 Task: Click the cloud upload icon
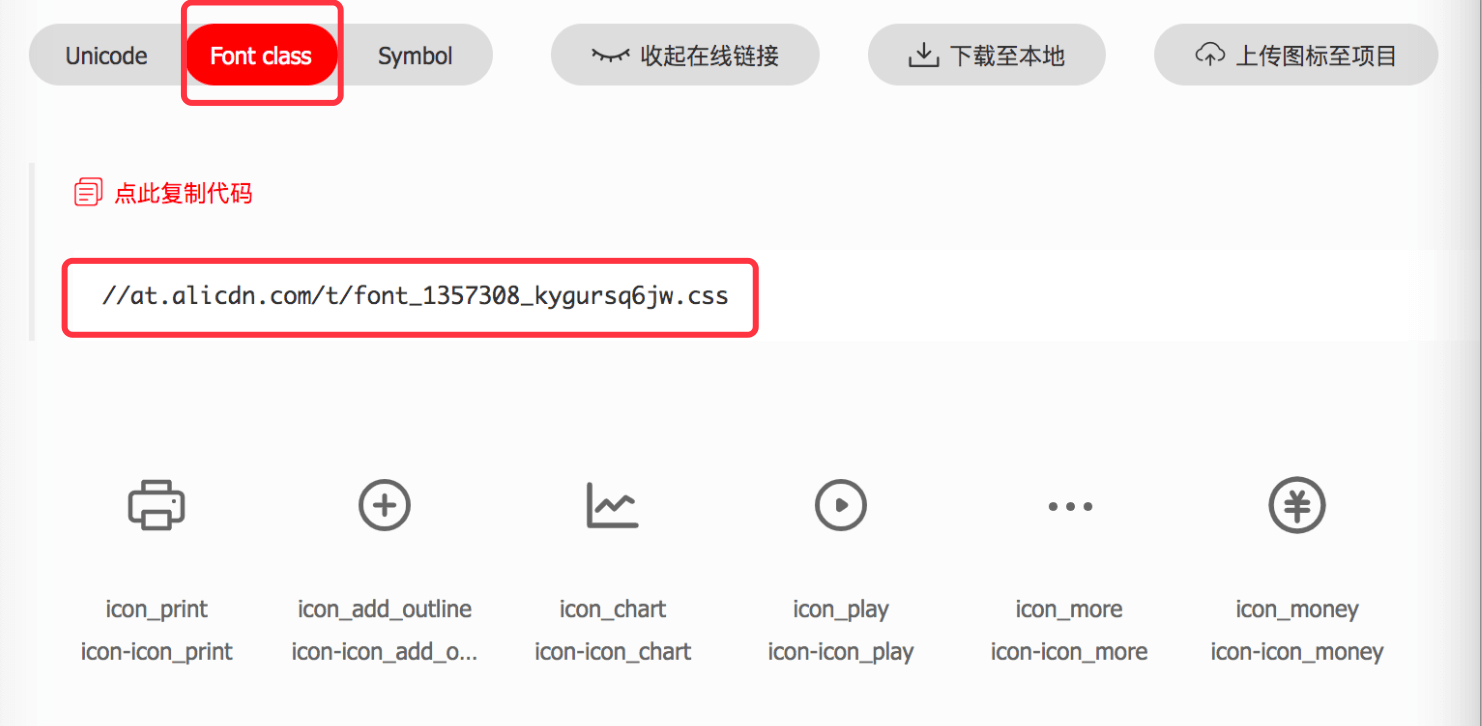point(1210,55)
